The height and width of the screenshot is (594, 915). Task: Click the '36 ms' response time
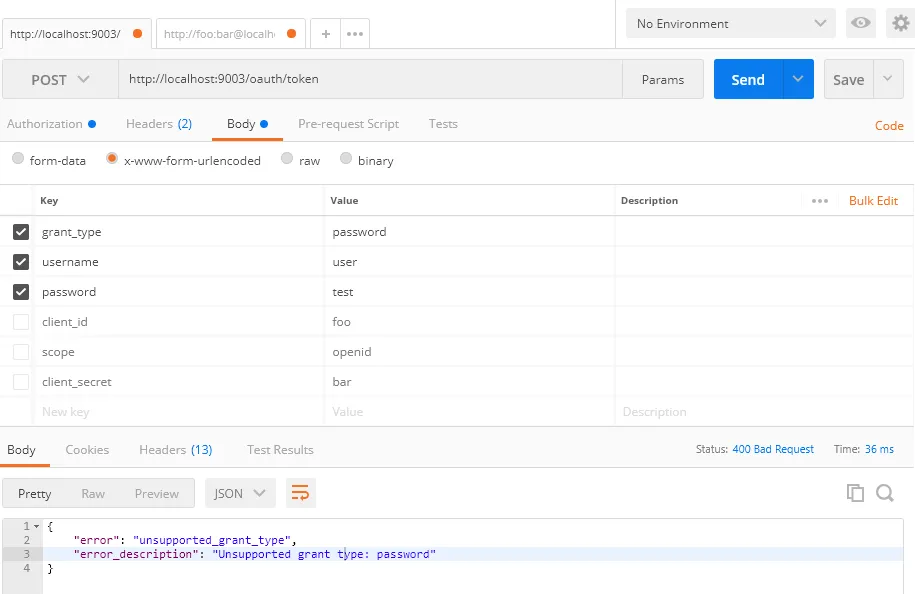point(879,449)
